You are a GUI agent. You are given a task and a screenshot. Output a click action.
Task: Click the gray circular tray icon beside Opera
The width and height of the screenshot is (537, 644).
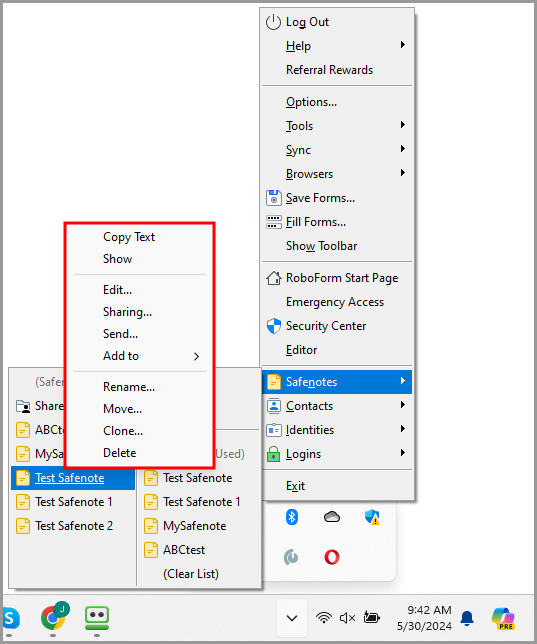coord(291,557)
